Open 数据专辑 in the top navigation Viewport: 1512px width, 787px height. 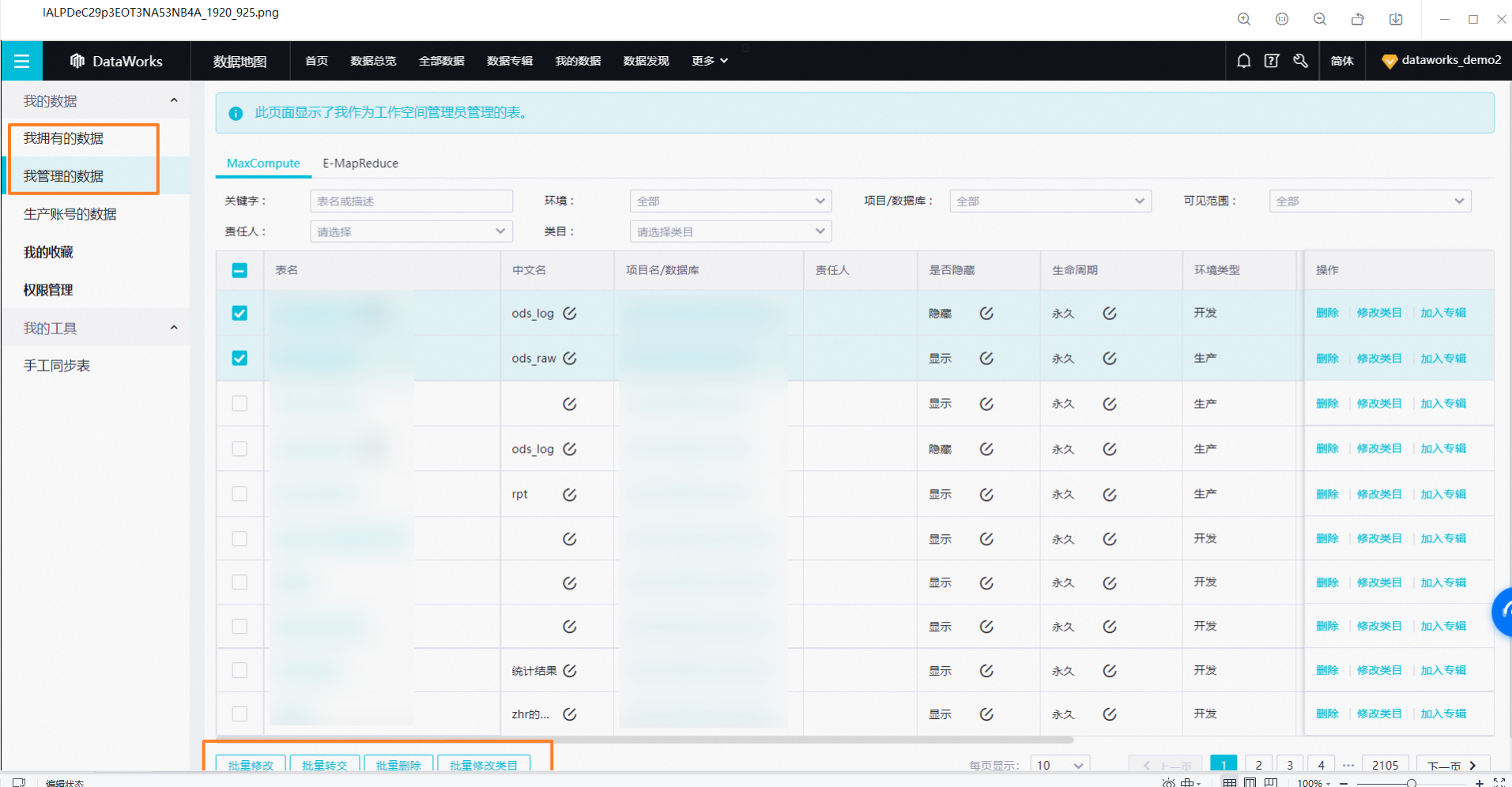(x=509, y=61)
